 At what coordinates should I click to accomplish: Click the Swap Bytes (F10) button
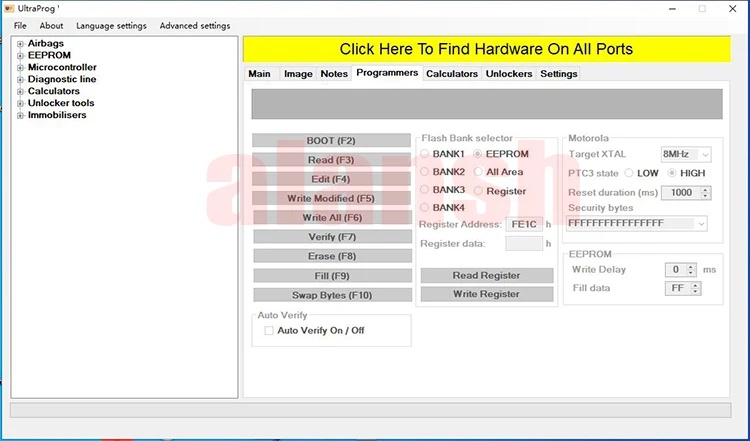pos(332,295)
